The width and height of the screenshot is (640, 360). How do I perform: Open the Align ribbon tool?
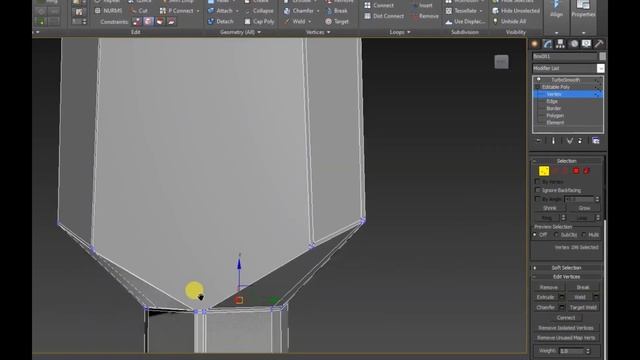click(x=556, y=10)
